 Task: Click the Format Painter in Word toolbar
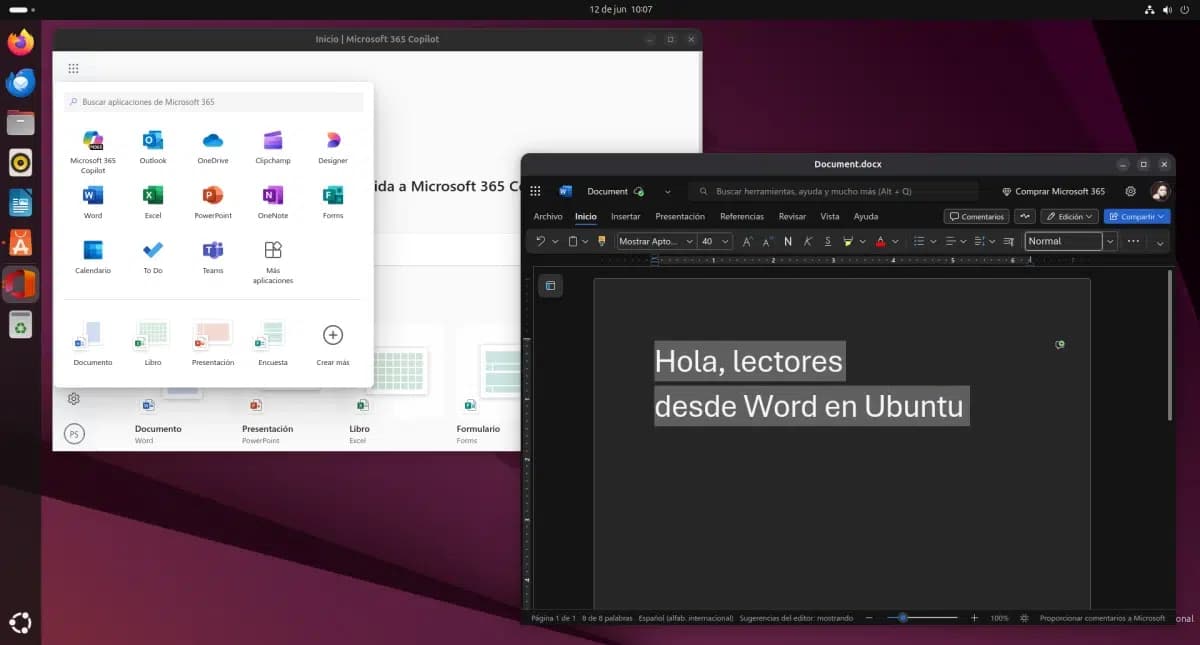tap(602, 241)
